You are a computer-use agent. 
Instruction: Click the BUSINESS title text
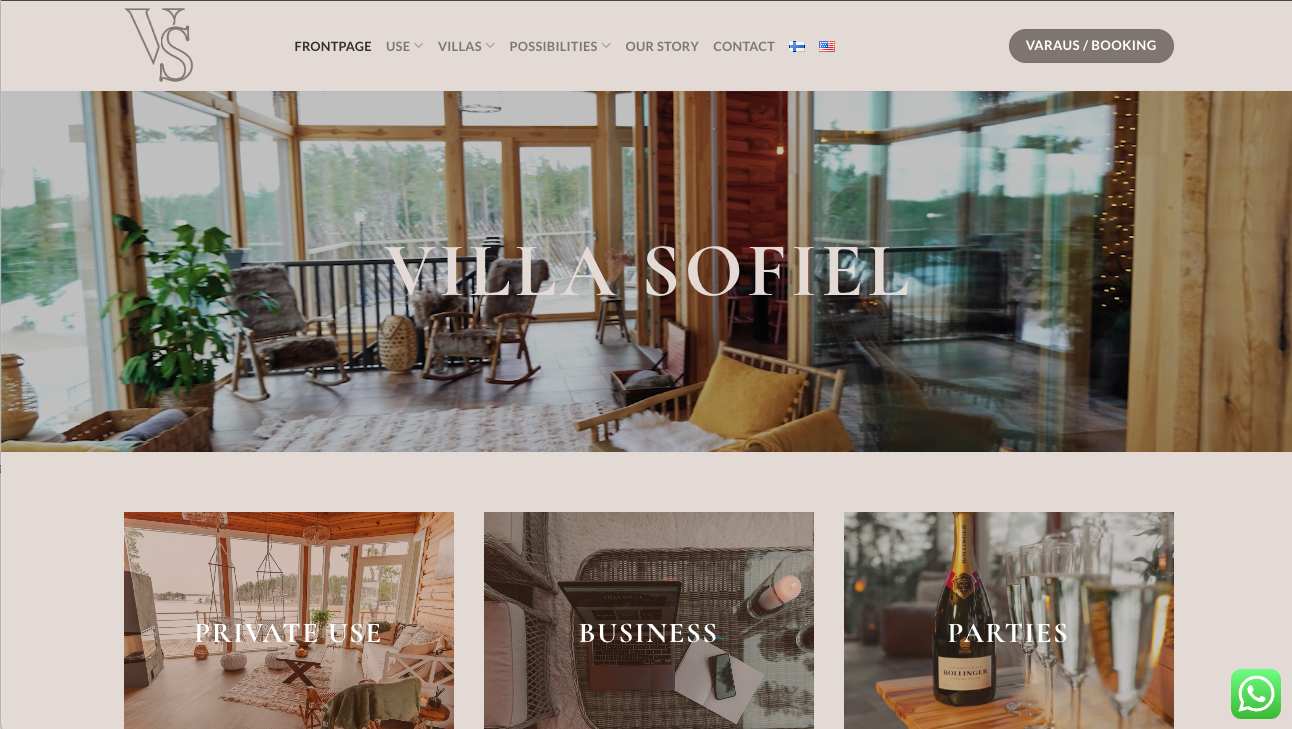pyautogui.click(x=648, y=633)
